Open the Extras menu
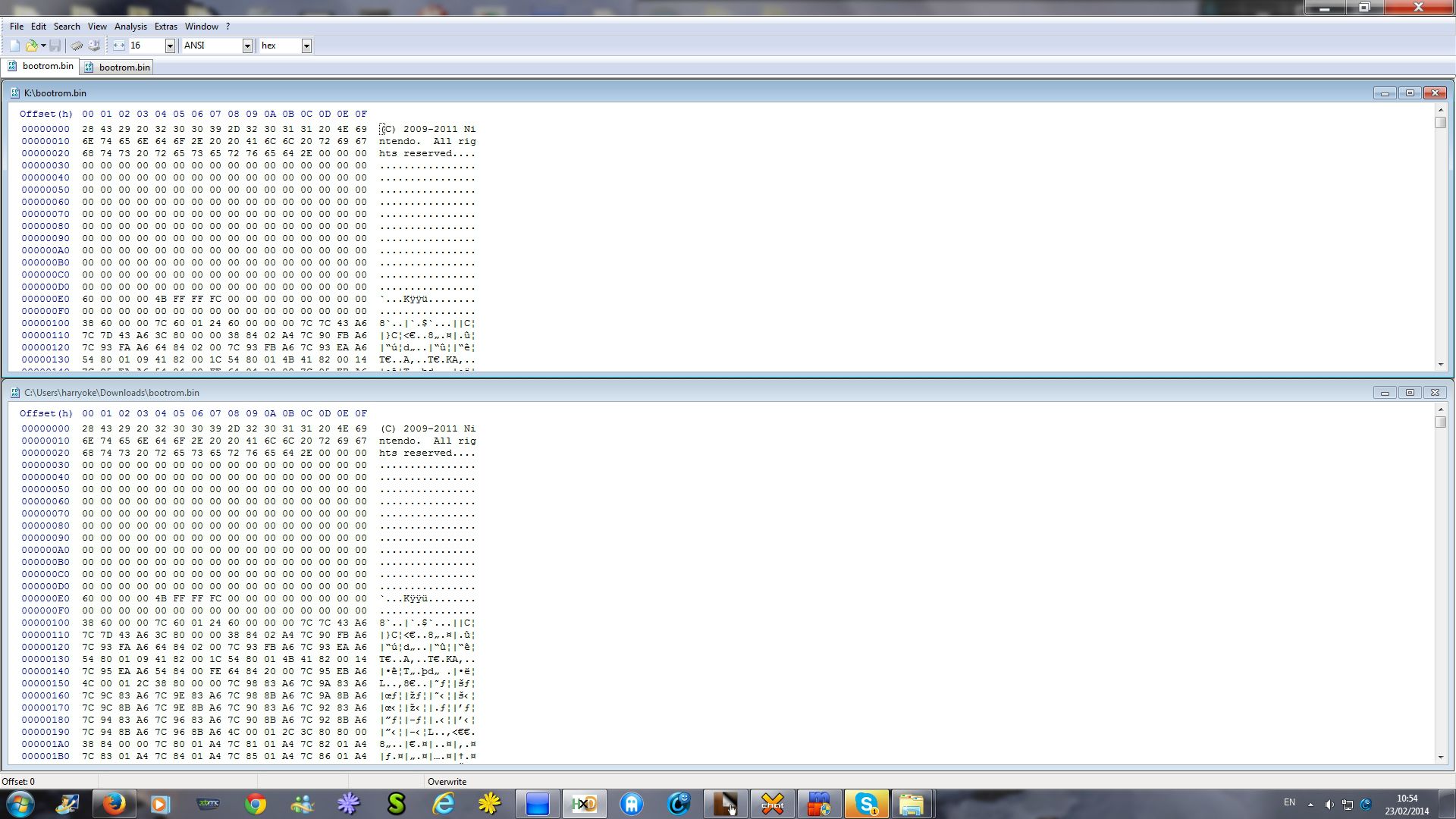Viewport: 1456px width, 819px height. coord(165,27)
